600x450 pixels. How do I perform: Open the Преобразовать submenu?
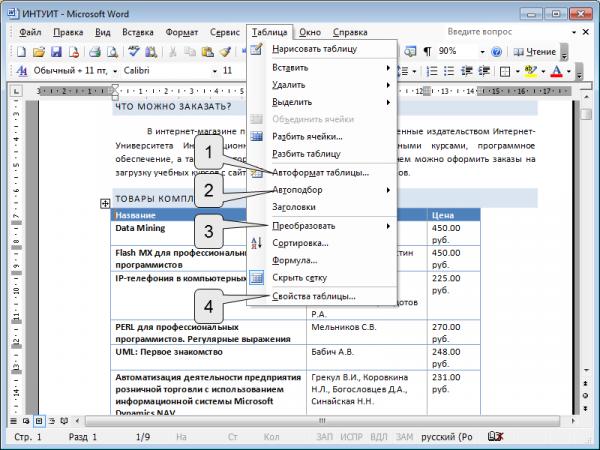click(x=321, y=226)
